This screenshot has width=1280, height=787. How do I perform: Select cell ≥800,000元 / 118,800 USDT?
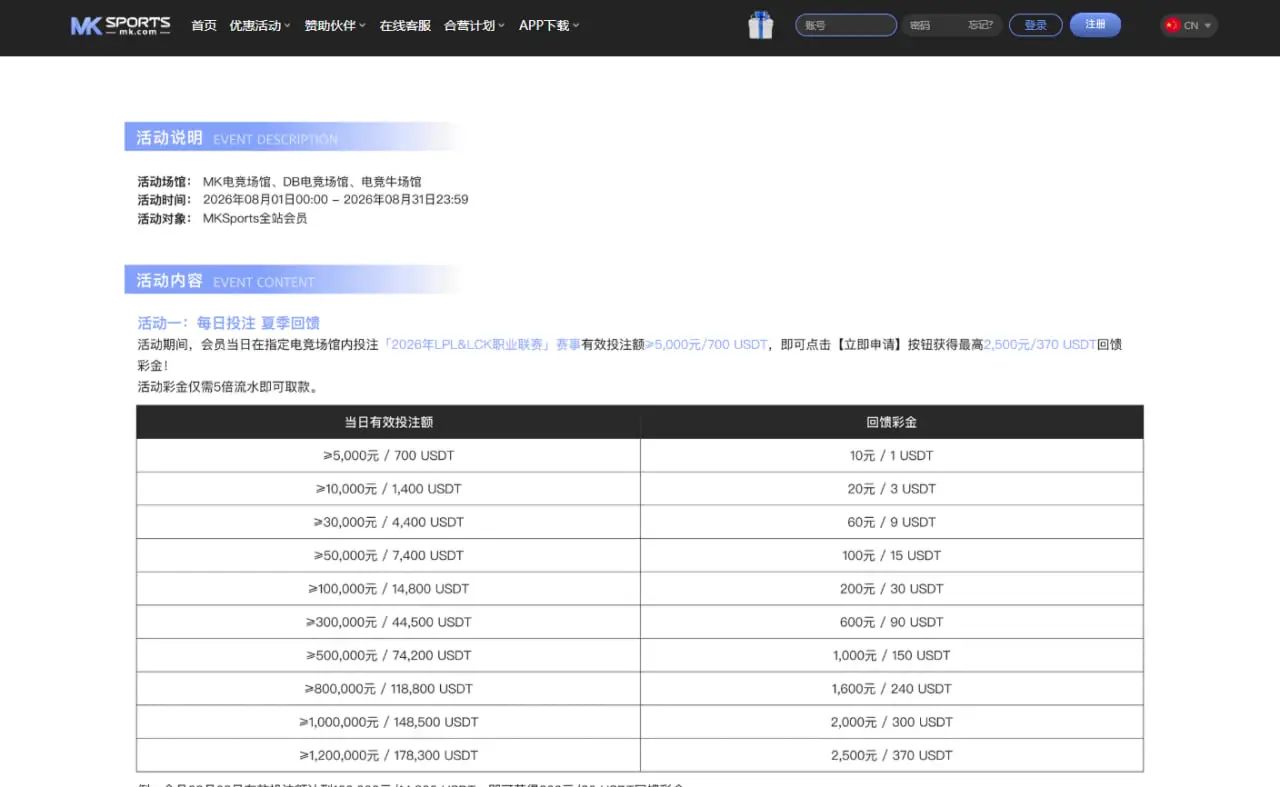tap(388, 689)
